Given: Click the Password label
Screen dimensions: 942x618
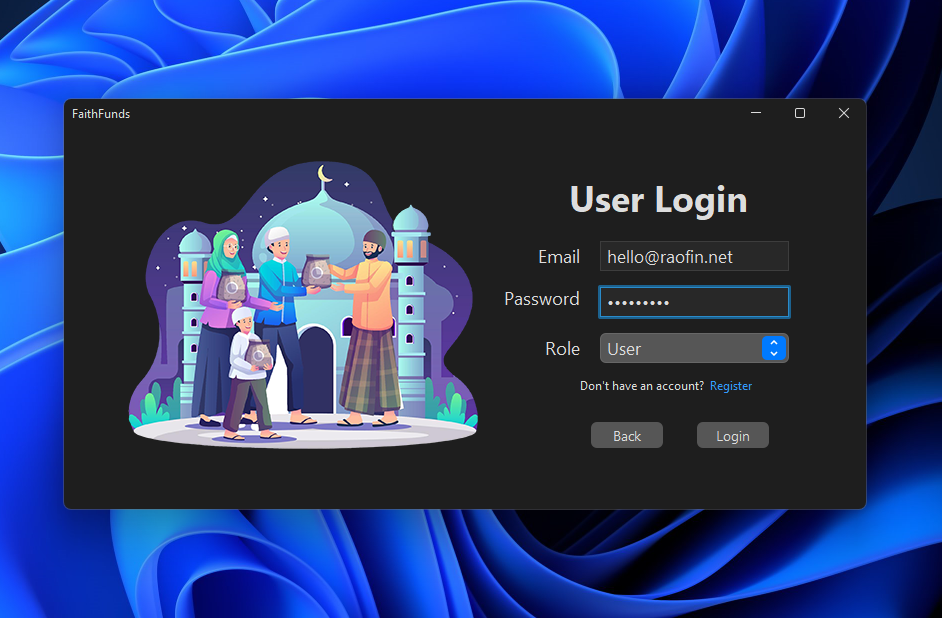Looking at the screenshot, I should [x=541, y=299].
